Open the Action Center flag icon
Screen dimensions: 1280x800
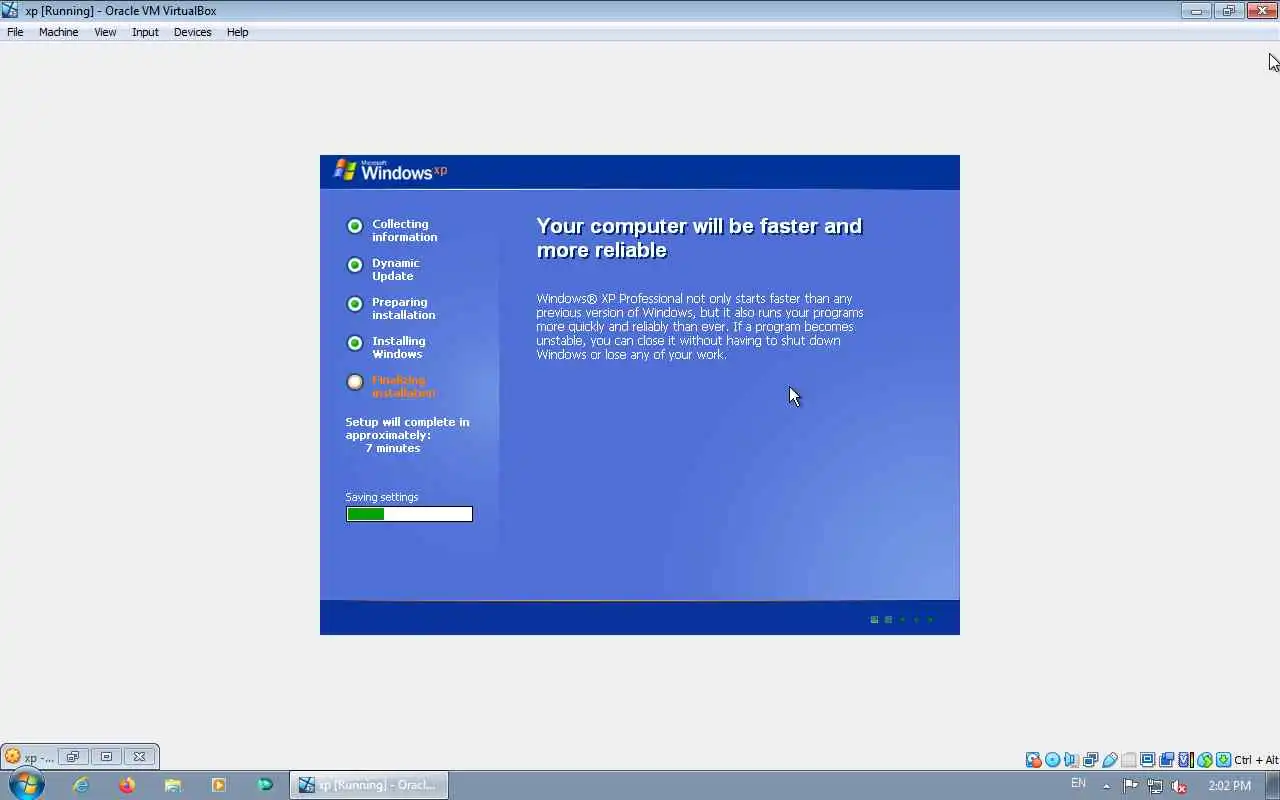click(1131, 786)
